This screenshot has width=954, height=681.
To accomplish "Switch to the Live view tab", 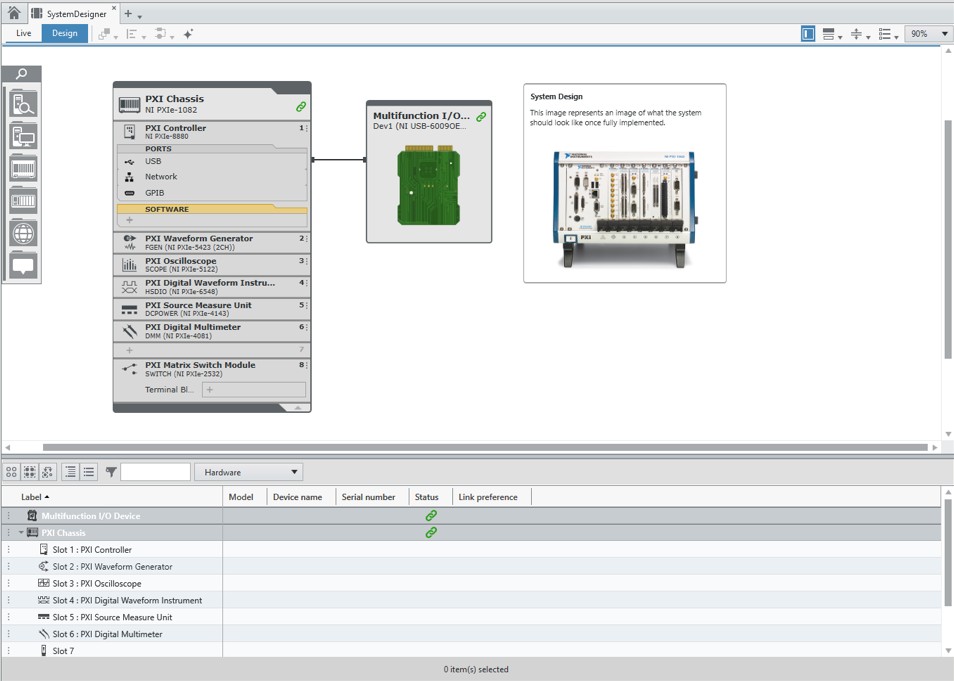I will [24, 33].
